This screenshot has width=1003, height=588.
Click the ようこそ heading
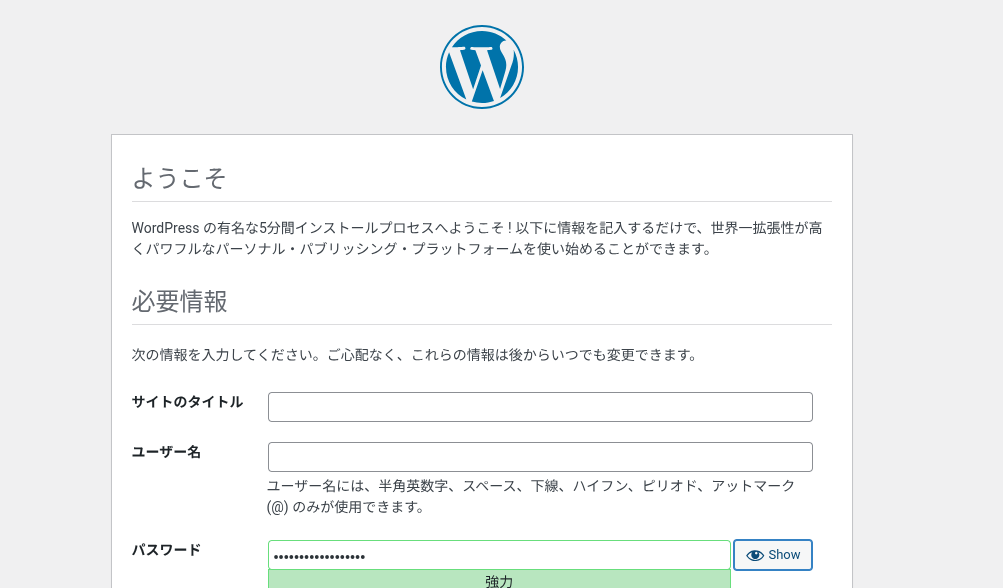(x=179, y=178)
